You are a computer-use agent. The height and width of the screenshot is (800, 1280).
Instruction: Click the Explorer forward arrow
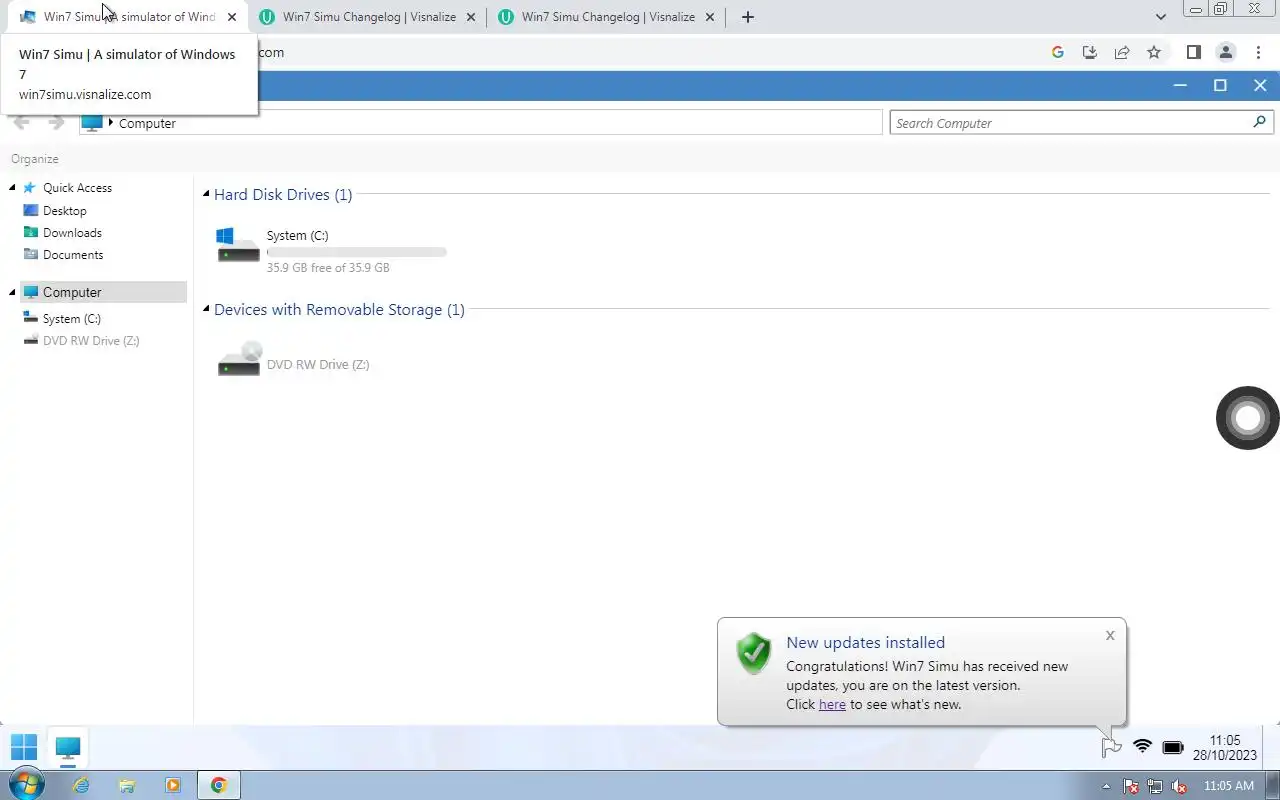[x=57, y=123]
